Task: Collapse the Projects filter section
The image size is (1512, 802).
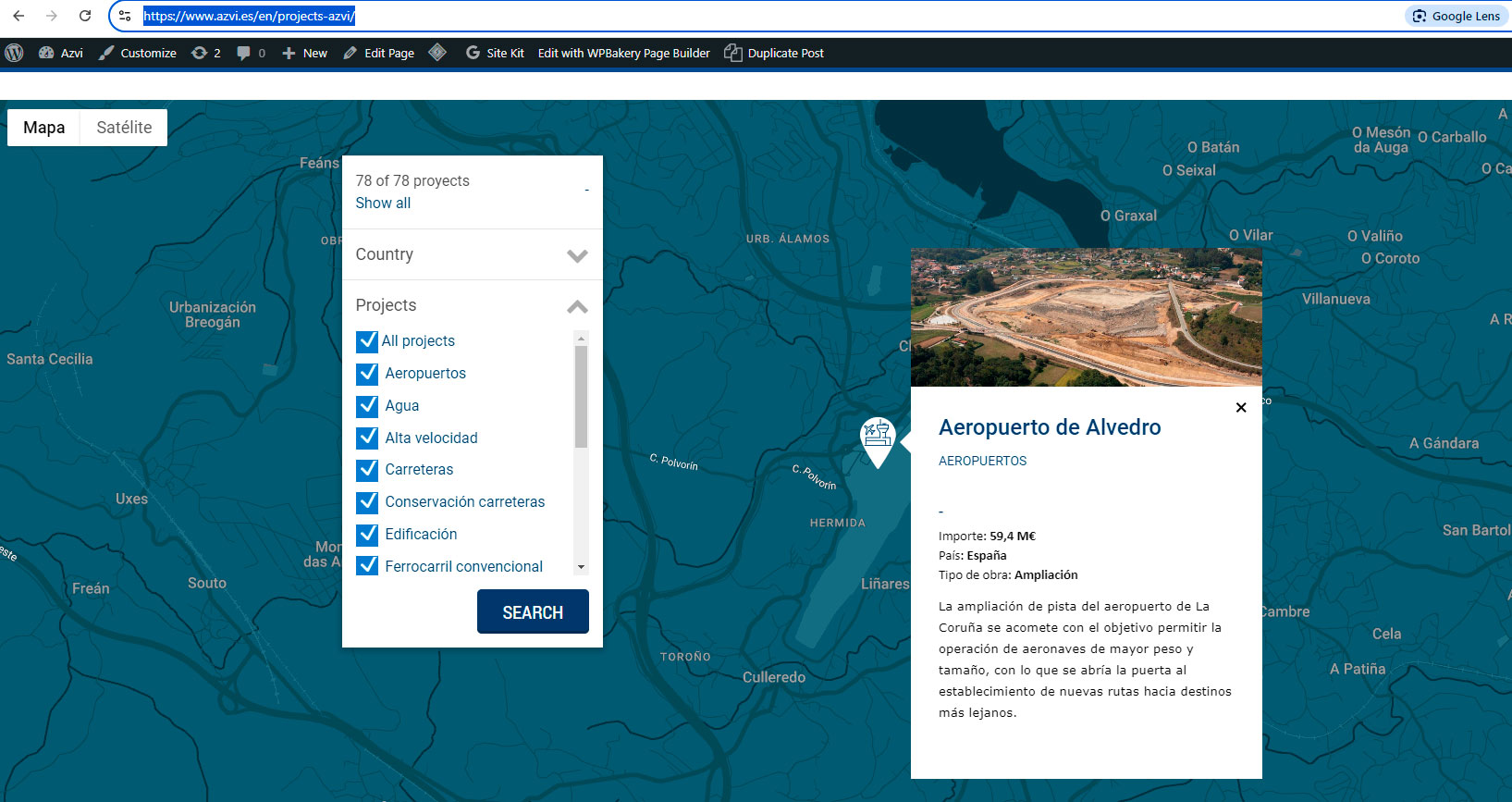Action: click(577, 306)
